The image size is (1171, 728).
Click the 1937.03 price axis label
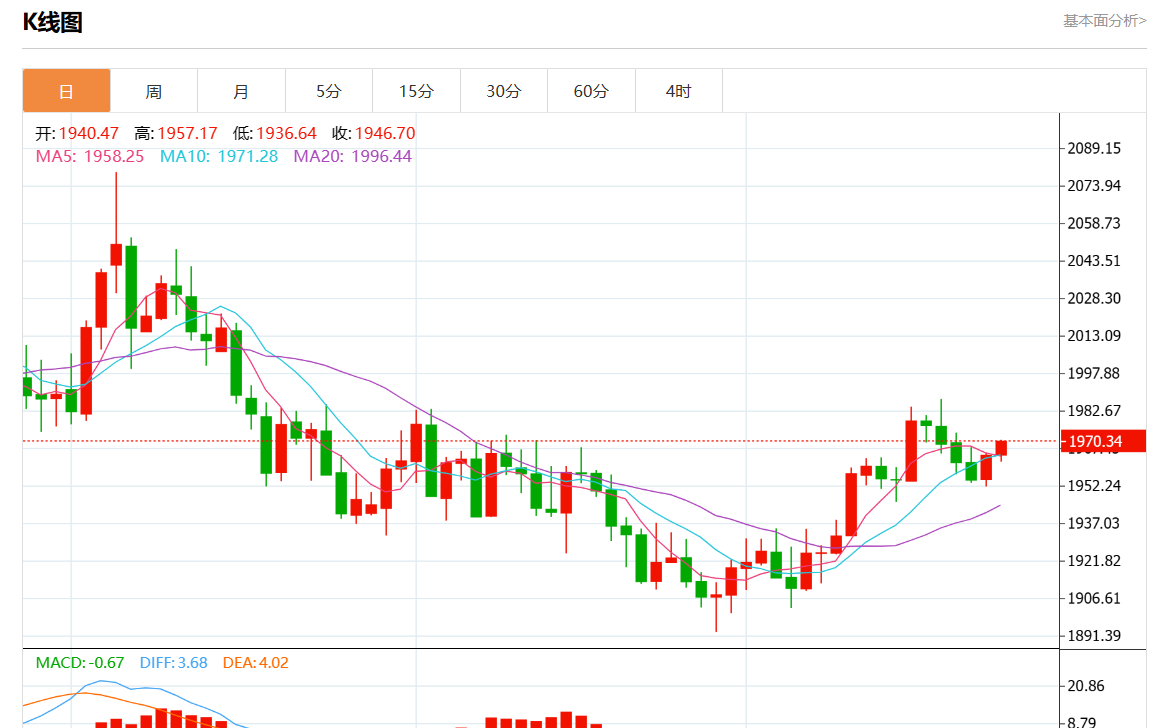coord(1094,523)
